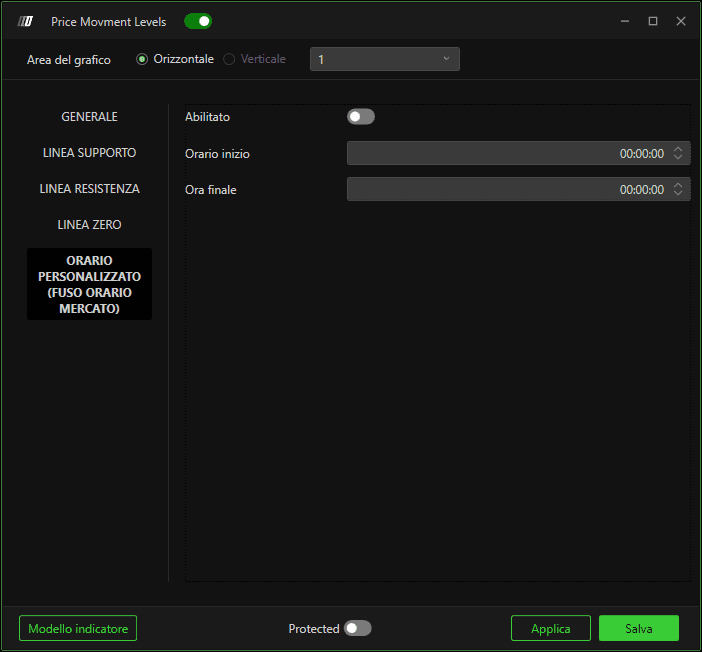The height and width of the screenshot is (652, 702).
Task: Open the chart area number dropdown
Action: (x=385, y=59)
